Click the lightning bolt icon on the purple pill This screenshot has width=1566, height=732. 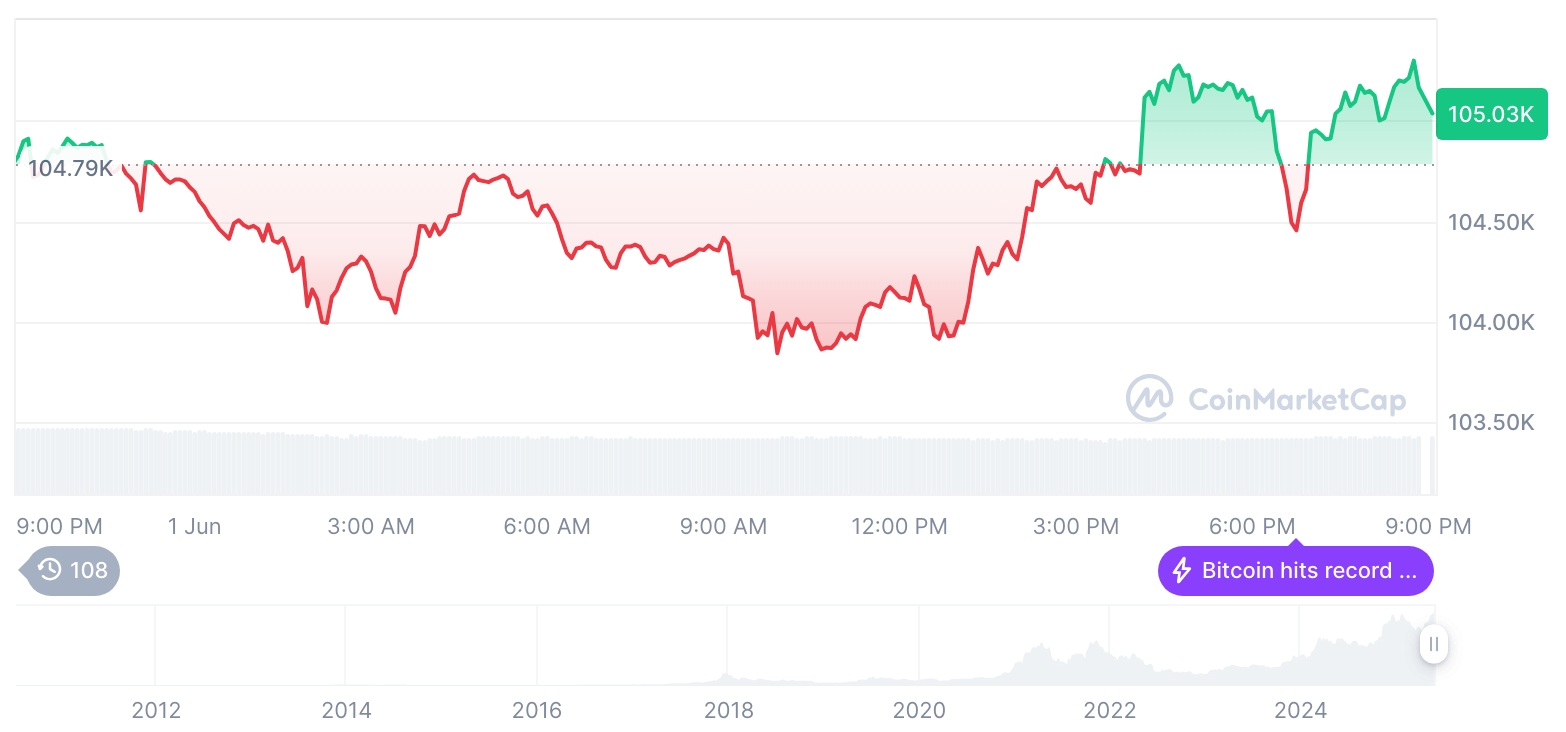pyautogui.click(x=1182, y=571)
